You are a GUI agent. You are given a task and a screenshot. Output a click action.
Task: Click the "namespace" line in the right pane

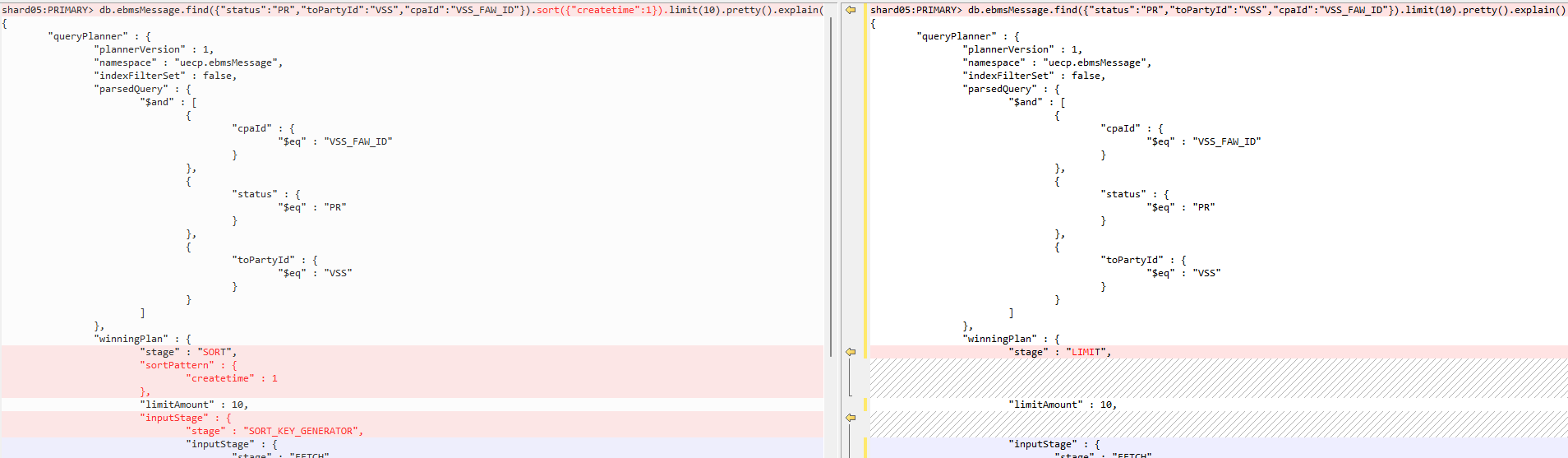click(x=1057, y=62)
